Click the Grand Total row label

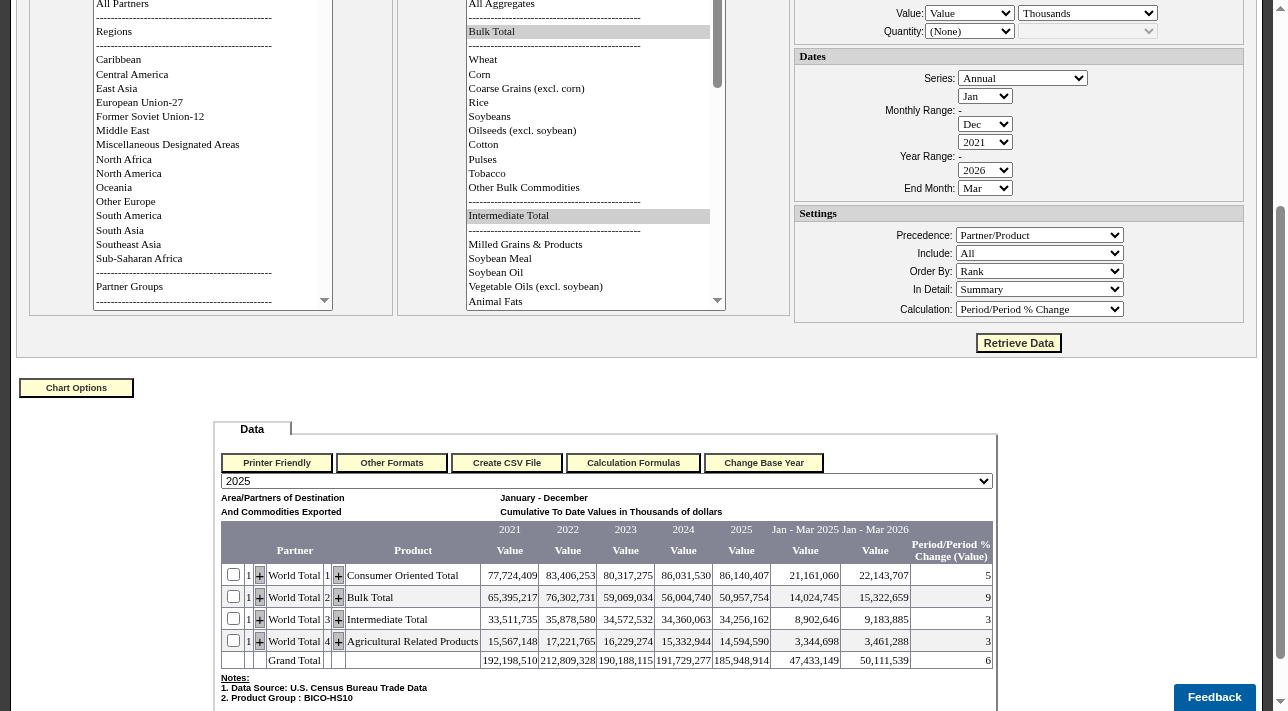[294, 660]
